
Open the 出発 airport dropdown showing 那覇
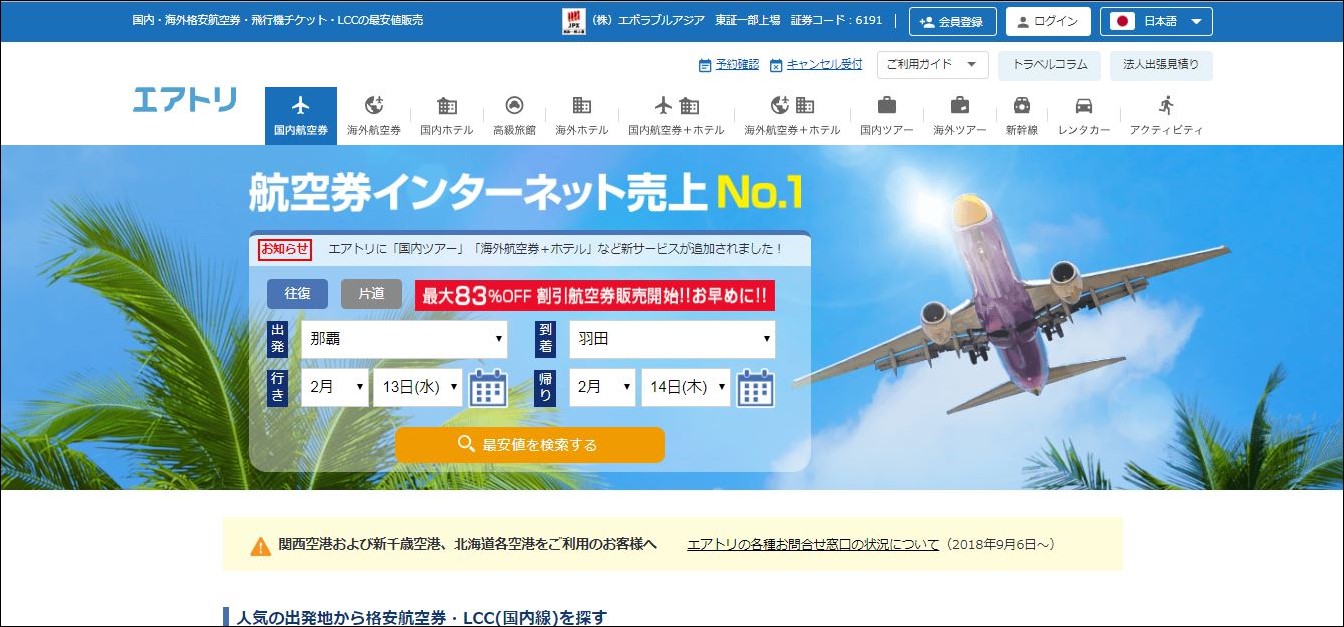[x=404, y=339]
